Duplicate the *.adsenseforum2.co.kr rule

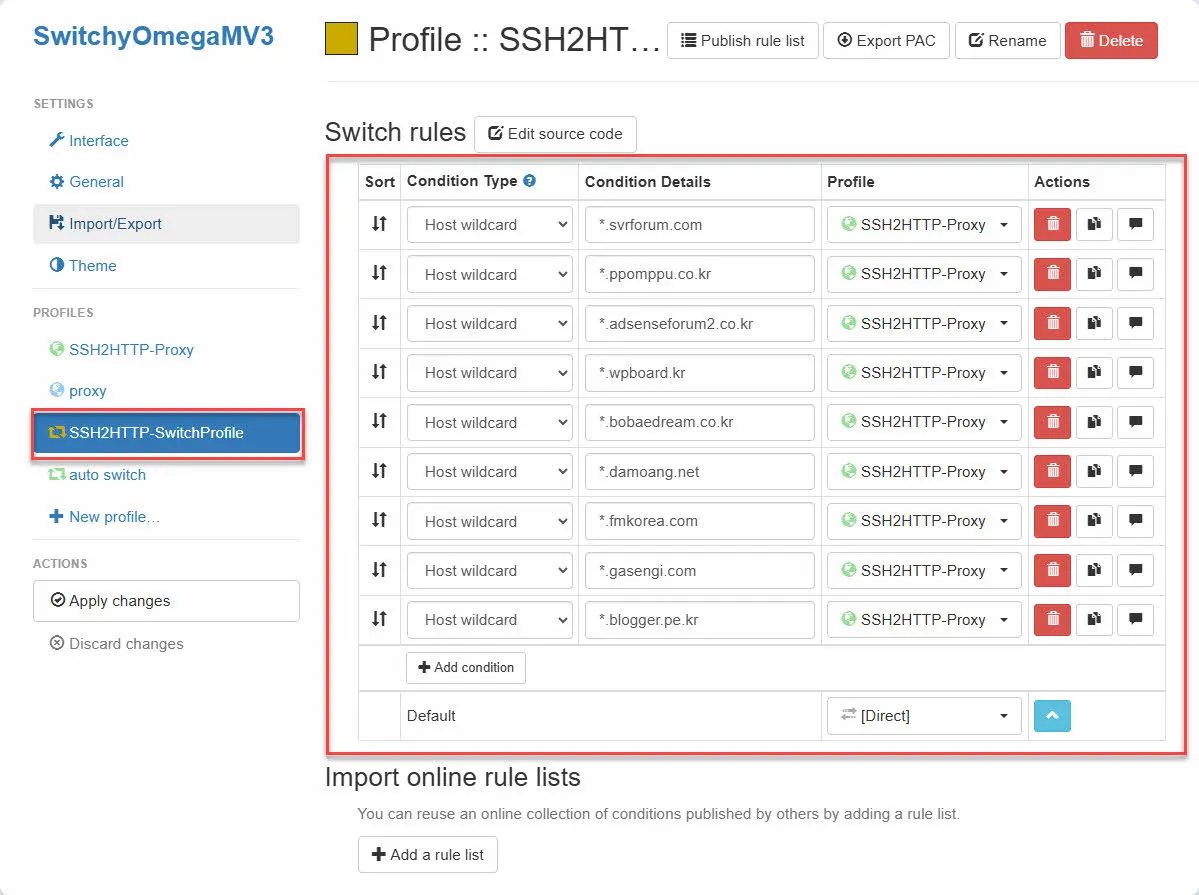pyautogui.click(x=1094, y=323)
